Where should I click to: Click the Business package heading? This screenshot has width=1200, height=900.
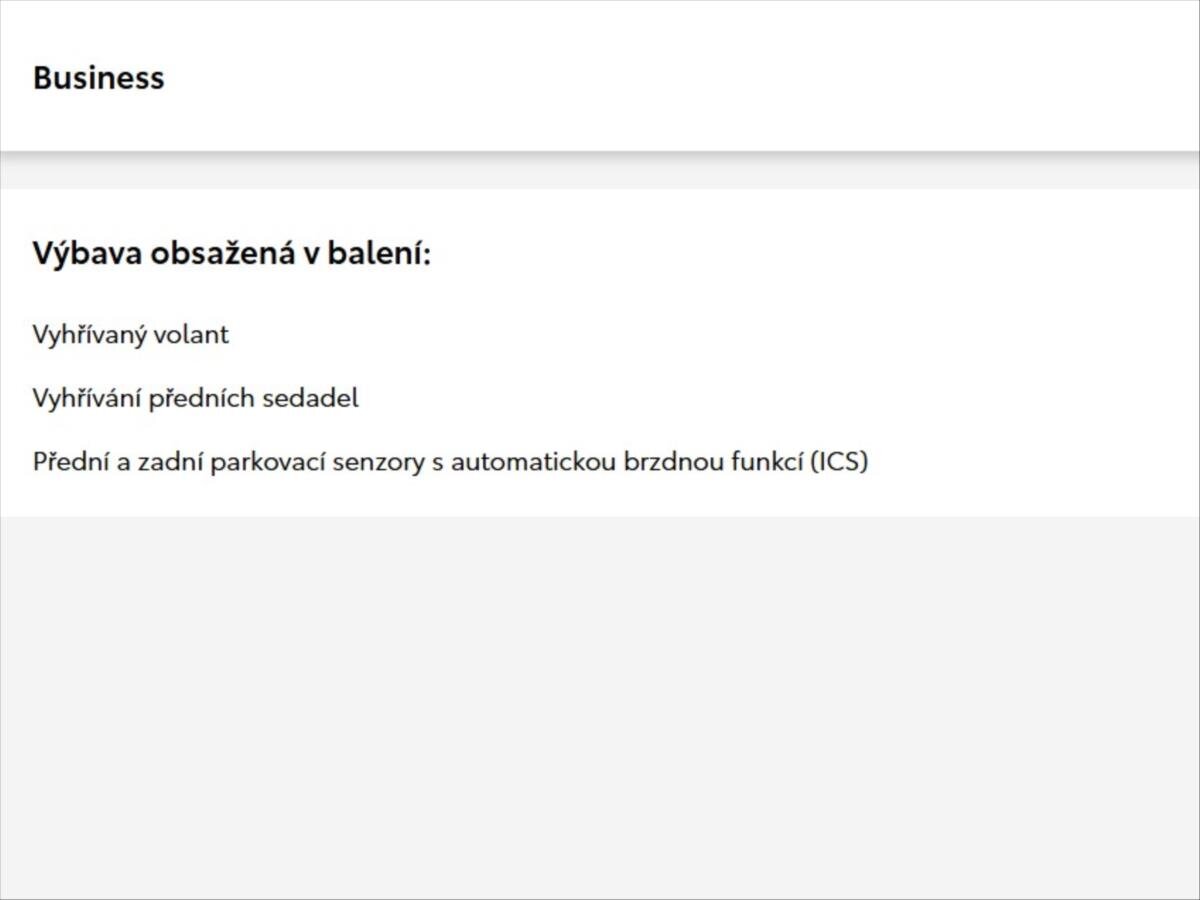point(98,78)
